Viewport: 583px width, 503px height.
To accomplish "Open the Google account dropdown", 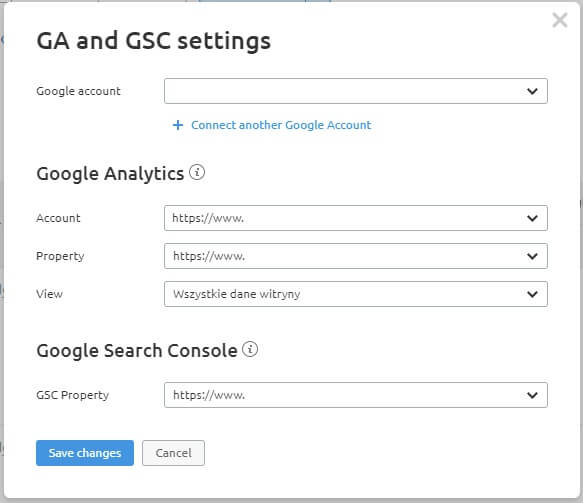I will pos(355,91).
